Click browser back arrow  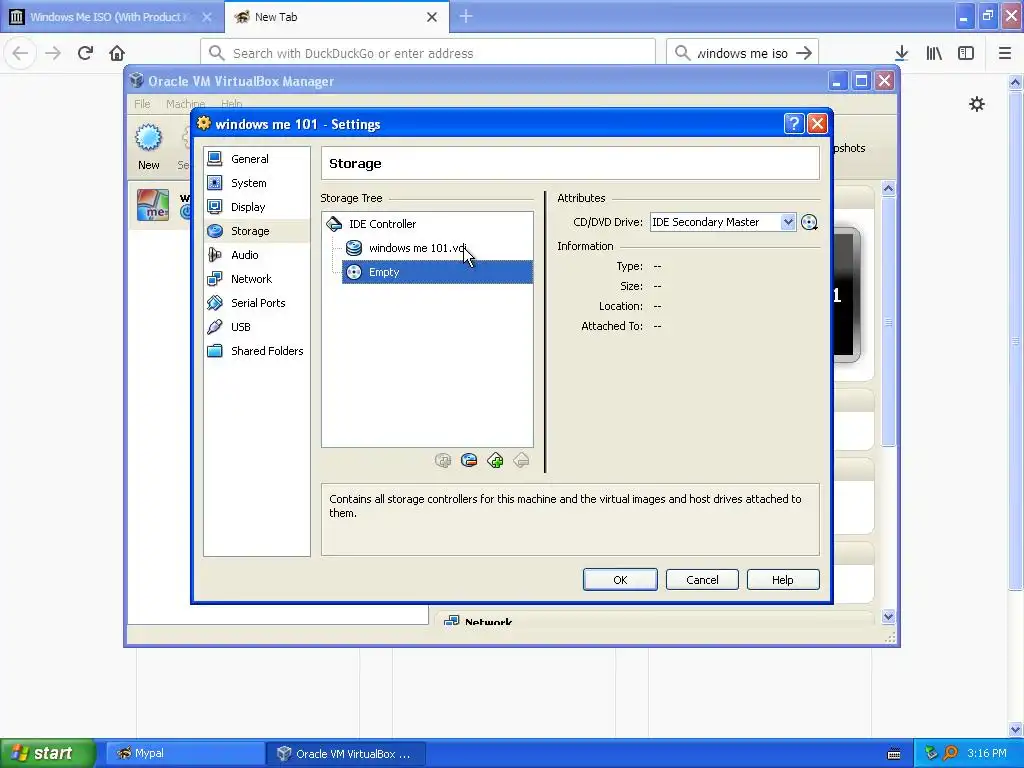20,53
